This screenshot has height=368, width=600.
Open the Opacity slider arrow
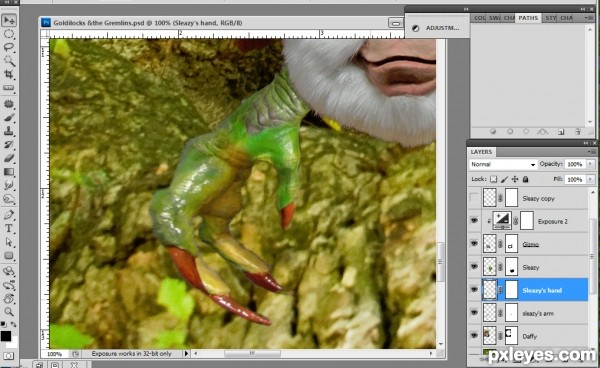590,164
